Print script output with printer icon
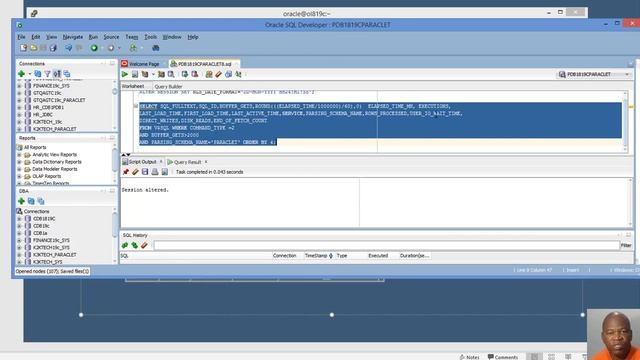This screenshot has height=360, width=640. coord(155,172)
